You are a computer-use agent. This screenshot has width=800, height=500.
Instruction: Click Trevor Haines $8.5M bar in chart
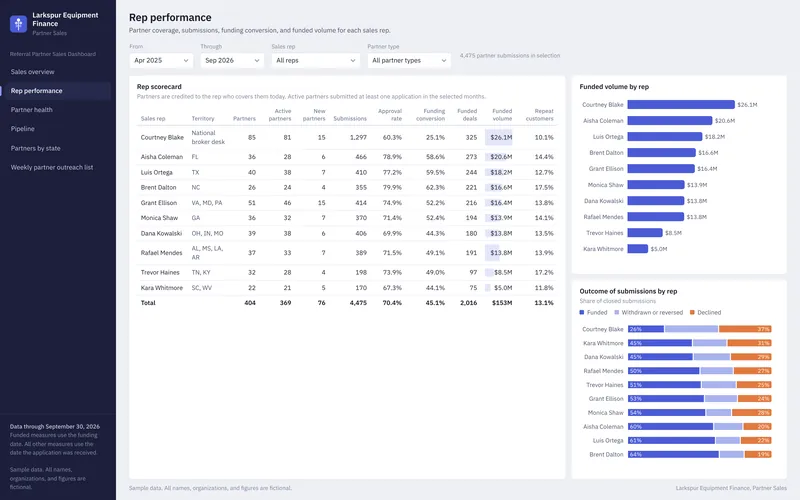[x=645, y=233]
